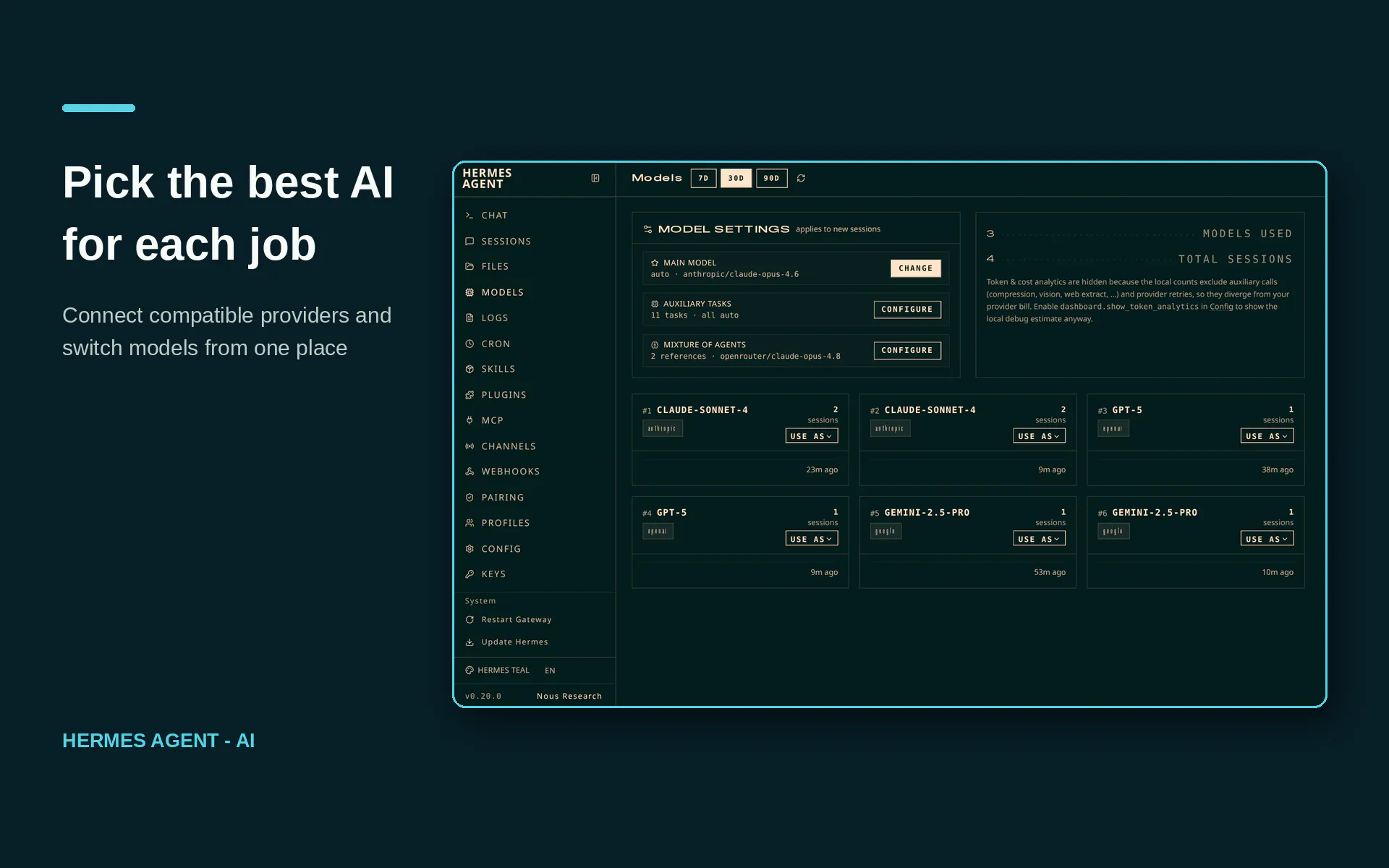
Task: Open Plugins using the puzzle icon
Action: 470,395
